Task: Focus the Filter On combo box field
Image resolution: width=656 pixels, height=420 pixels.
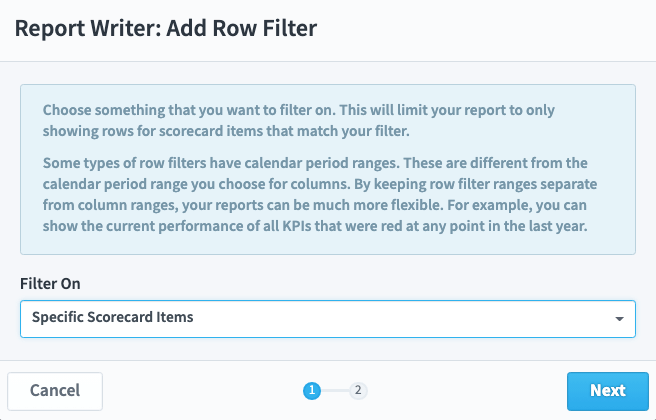Action: [328, 319]
